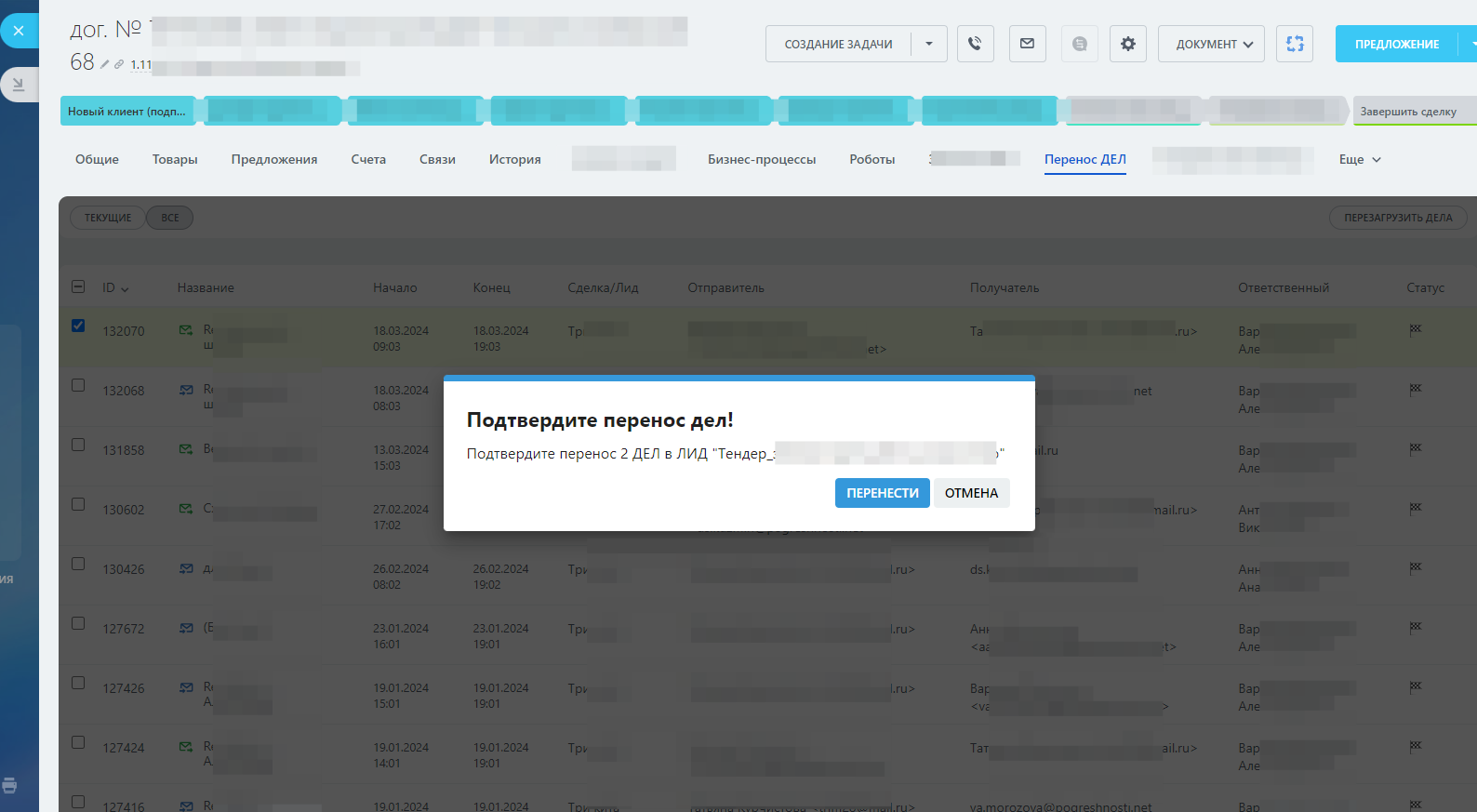Click the collapse arrow icon below the X

[19, 85]
